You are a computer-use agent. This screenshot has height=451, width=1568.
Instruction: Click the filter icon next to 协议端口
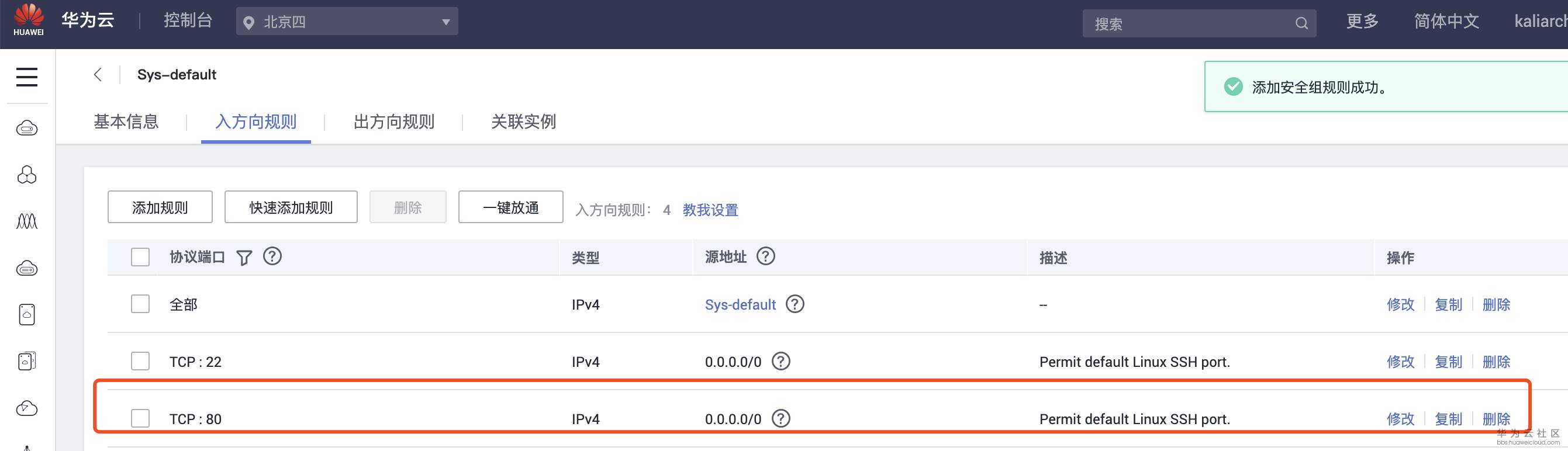(x=244, y=258)
